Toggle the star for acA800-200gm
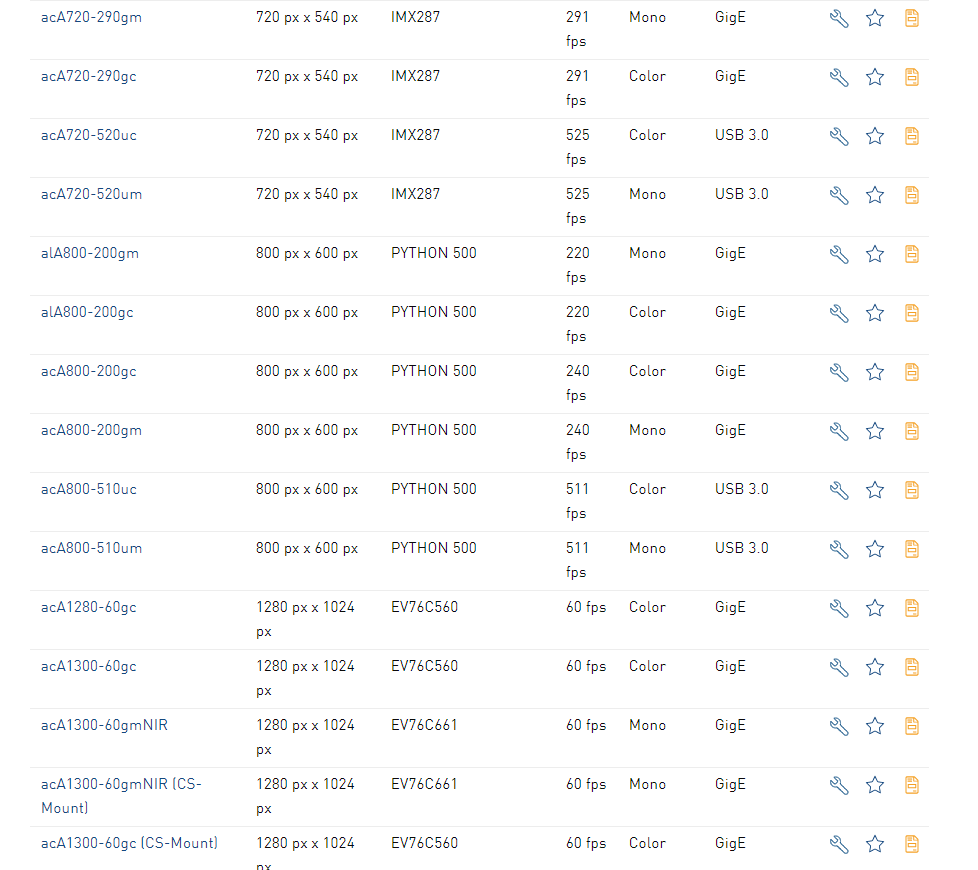This screenshot has width=978, height=870. point(875,431)
